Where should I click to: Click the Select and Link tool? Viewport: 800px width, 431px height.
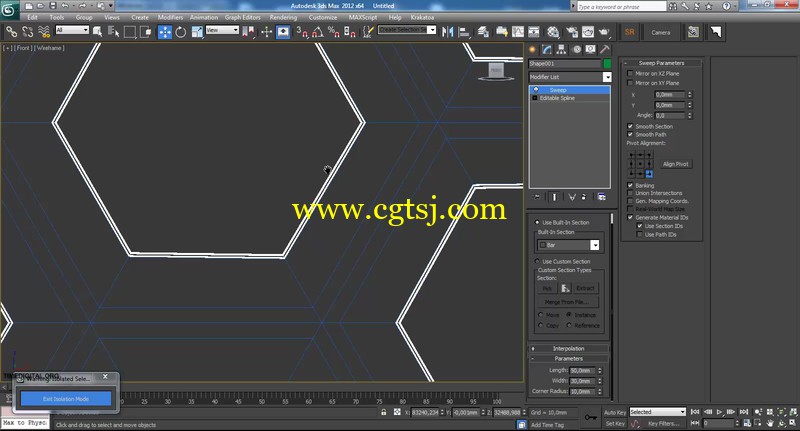coord(11,32)
